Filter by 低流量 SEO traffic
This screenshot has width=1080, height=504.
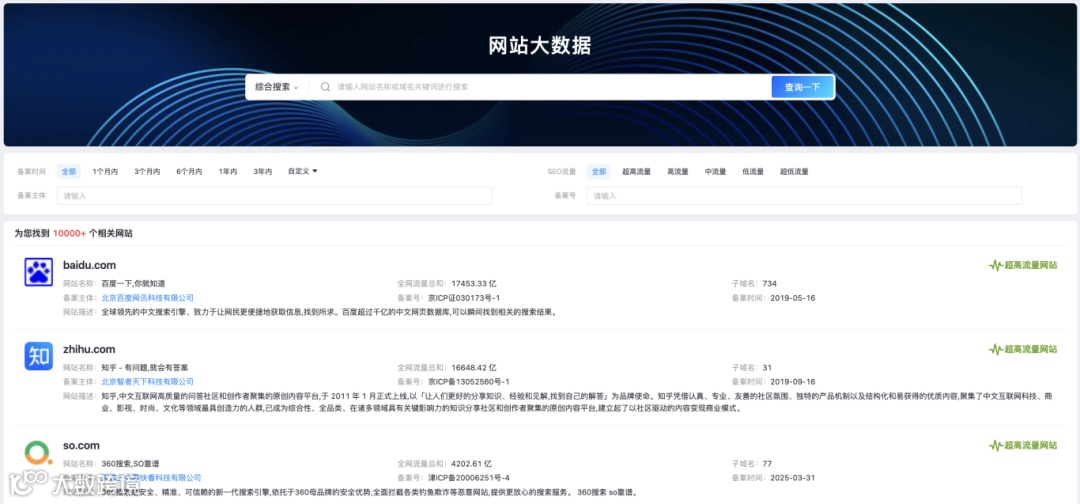click(x=753, y=171)
